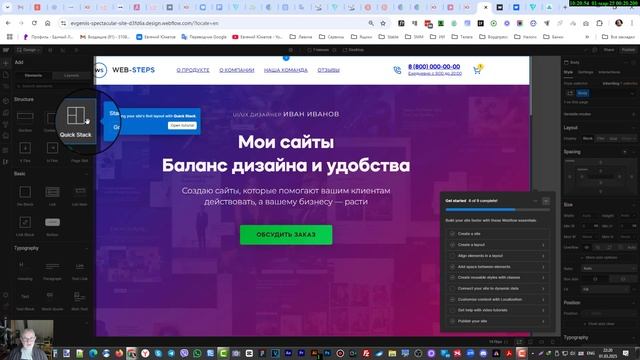The image size is (640, 360).
Task: Toggle Add space between elements checkbox
Action: coord(452,267)
